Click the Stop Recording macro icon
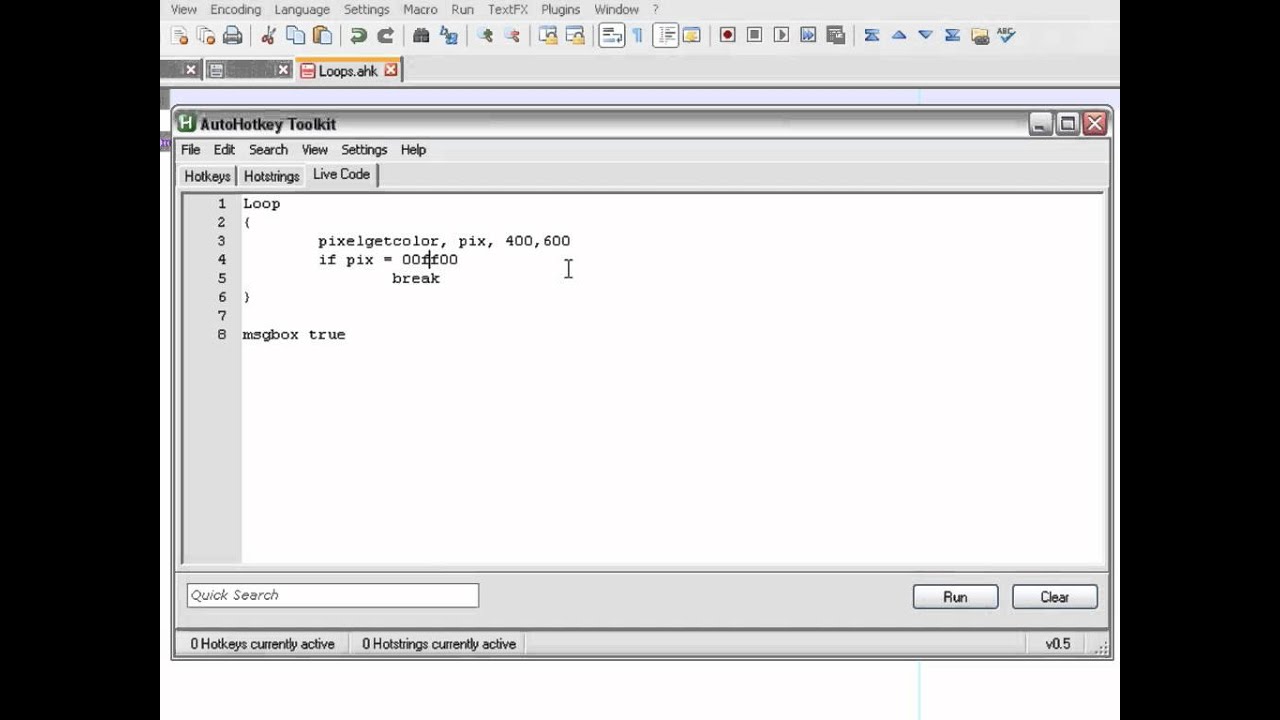1280x720 pixels. click(755, 36)
